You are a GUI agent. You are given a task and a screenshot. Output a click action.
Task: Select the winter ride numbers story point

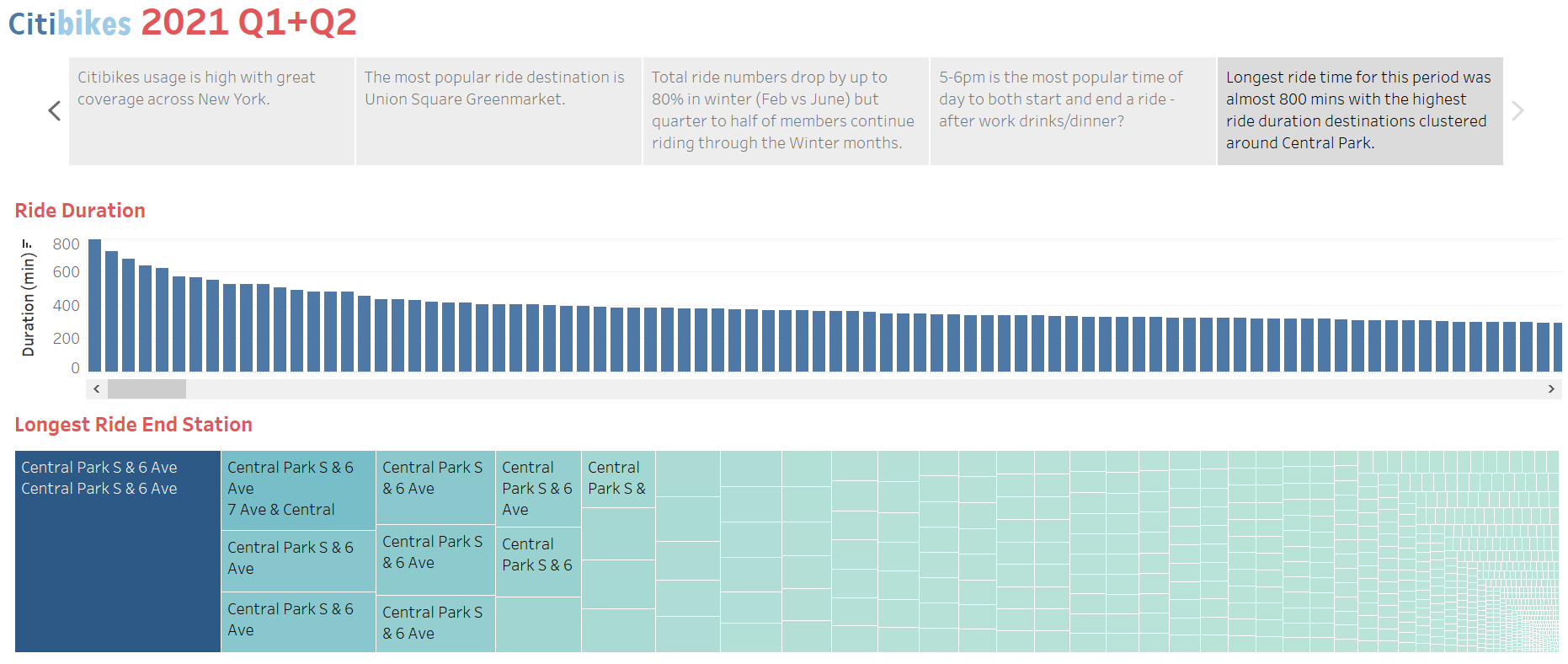click(785, 110)
